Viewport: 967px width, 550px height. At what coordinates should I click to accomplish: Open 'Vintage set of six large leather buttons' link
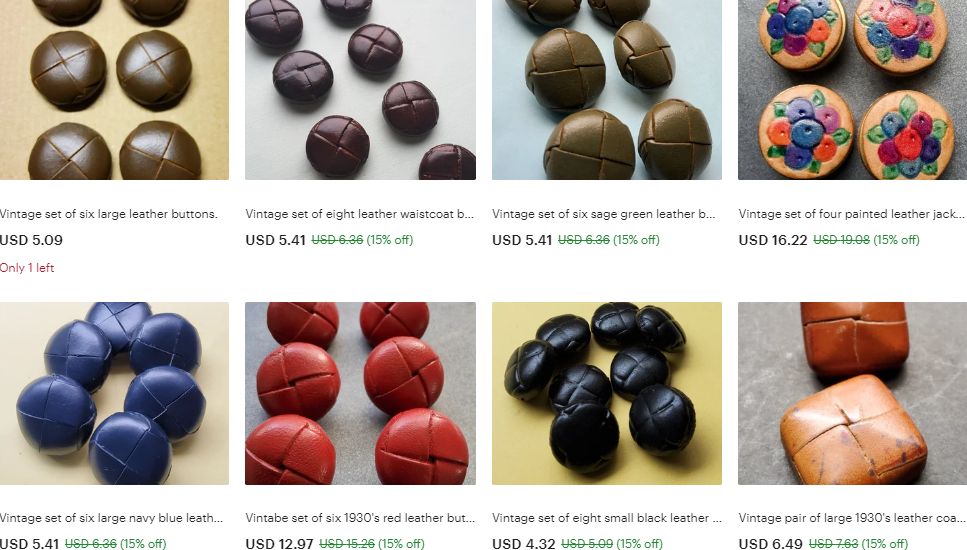(x=109, y=214)
